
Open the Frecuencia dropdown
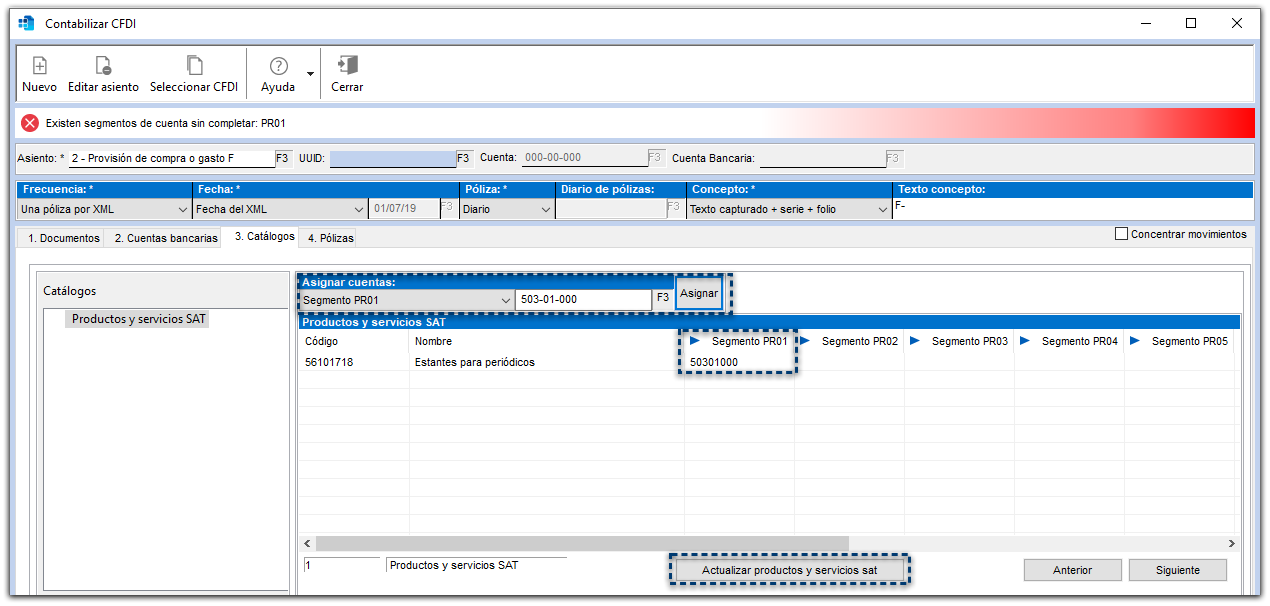(183, 209)
